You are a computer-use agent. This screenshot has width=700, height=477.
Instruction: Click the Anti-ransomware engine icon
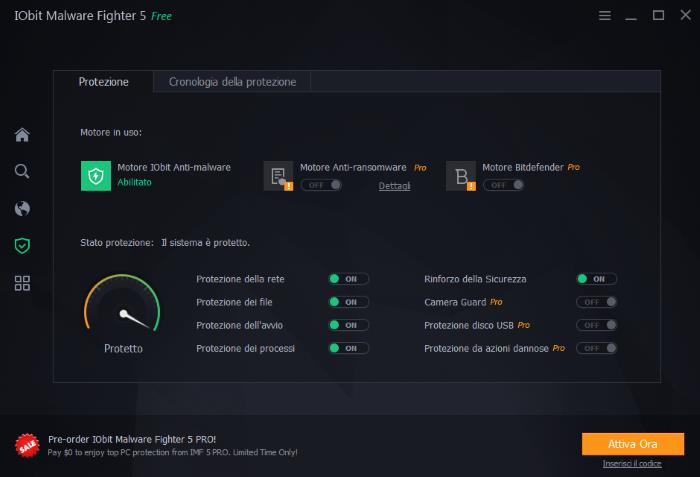tap(278, 175)
